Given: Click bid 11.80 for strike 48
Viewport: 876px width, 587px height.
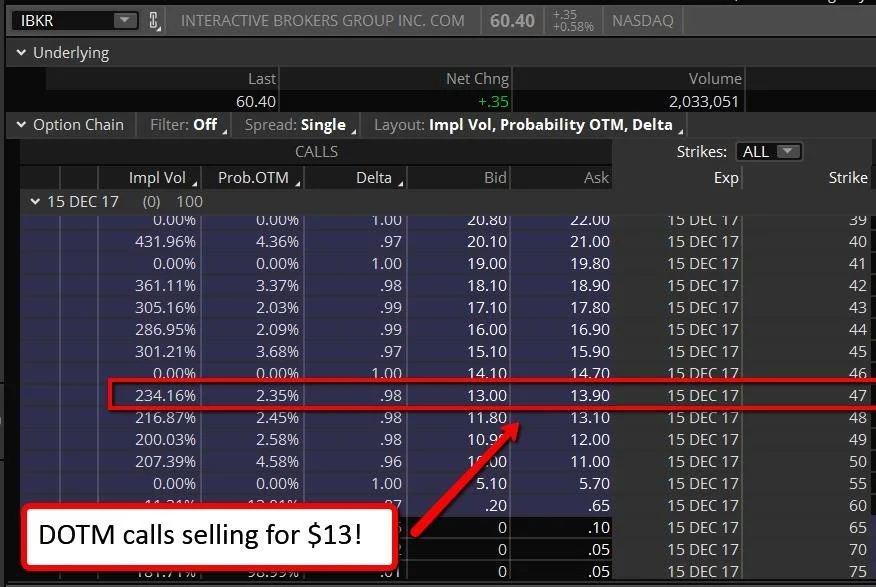Looking at the screenshot, I should pyautogui.click(x=487, y=417).
